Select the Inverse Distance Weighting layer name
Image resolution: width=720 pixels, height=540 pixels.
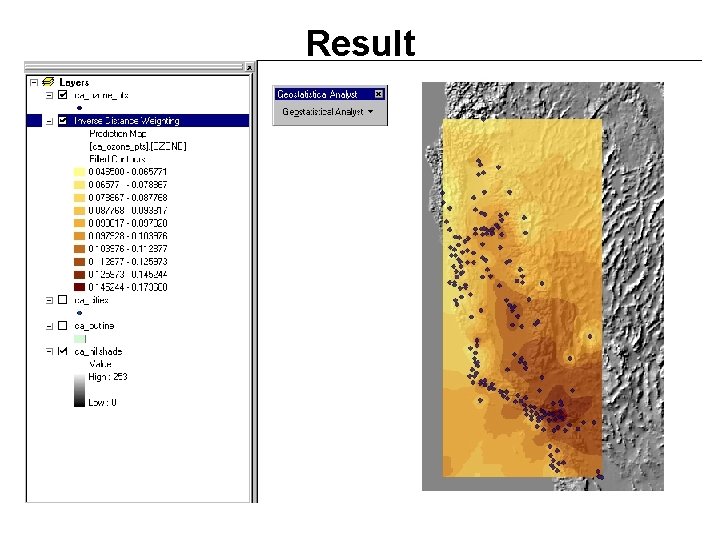tap(127, 121)
